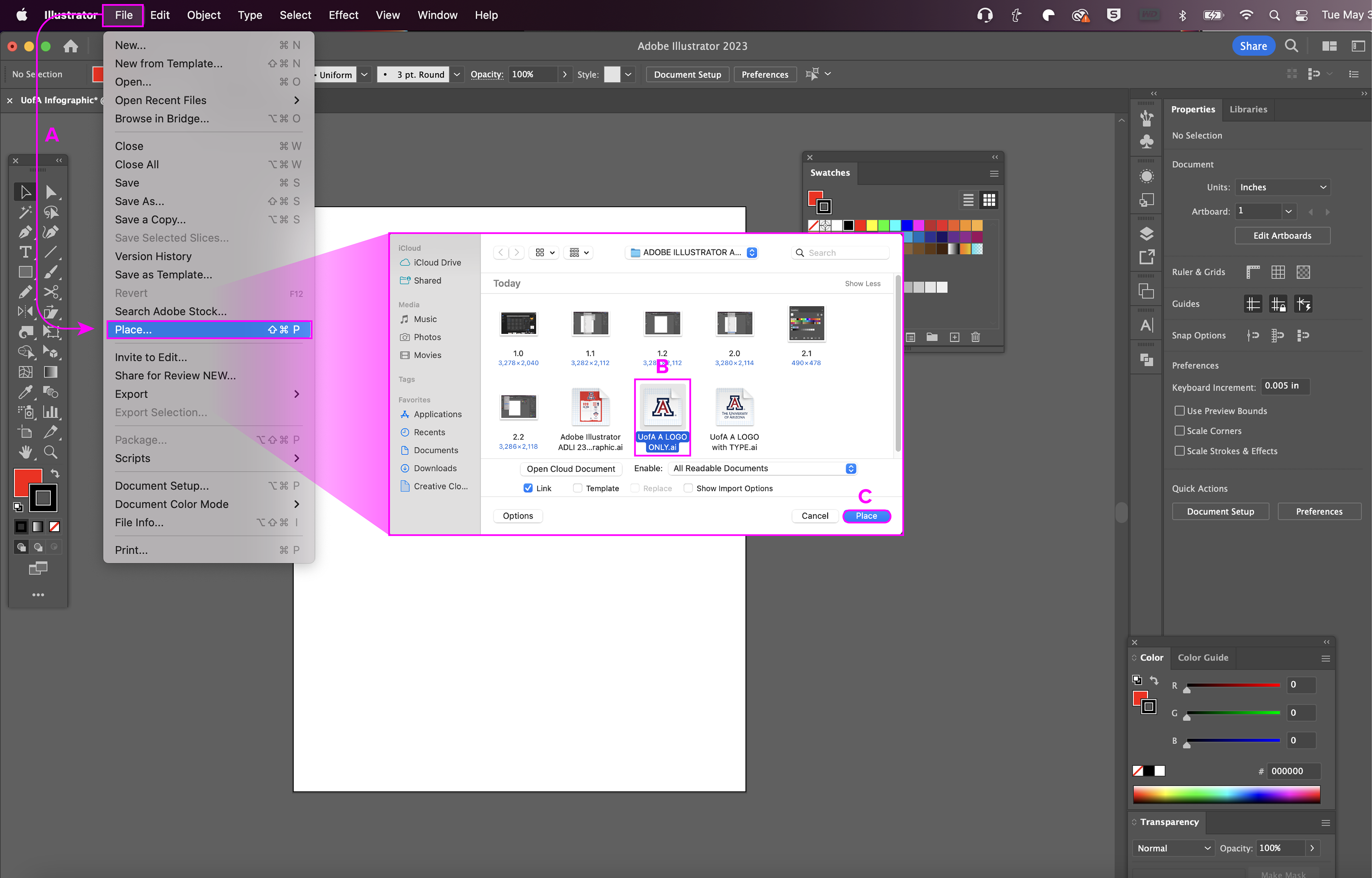Expand the Normal blending mode dropdown

[x=1173, y=848]
